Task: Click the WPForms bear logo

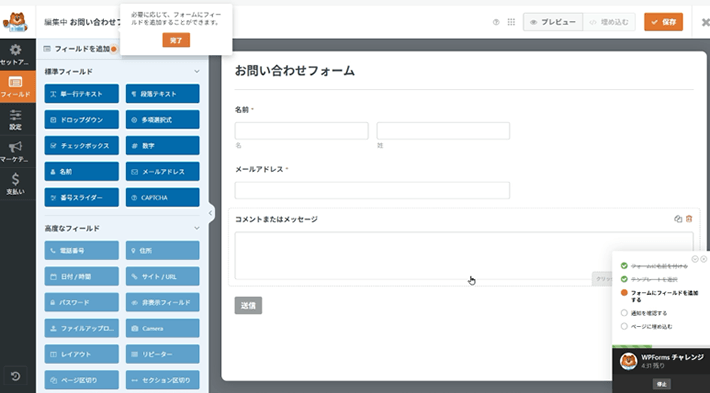Action: point(15,21)
